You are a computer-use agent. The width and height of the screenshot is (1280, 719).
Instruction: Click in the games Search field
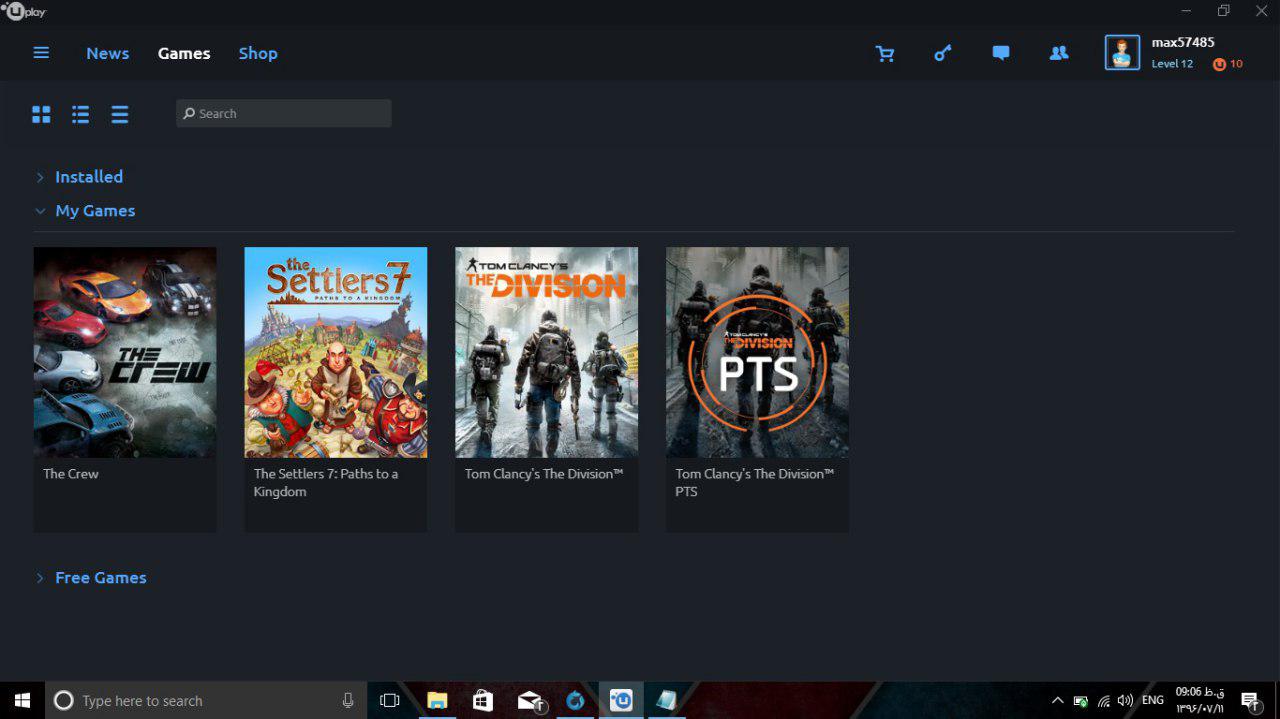(x=284, y=113)
